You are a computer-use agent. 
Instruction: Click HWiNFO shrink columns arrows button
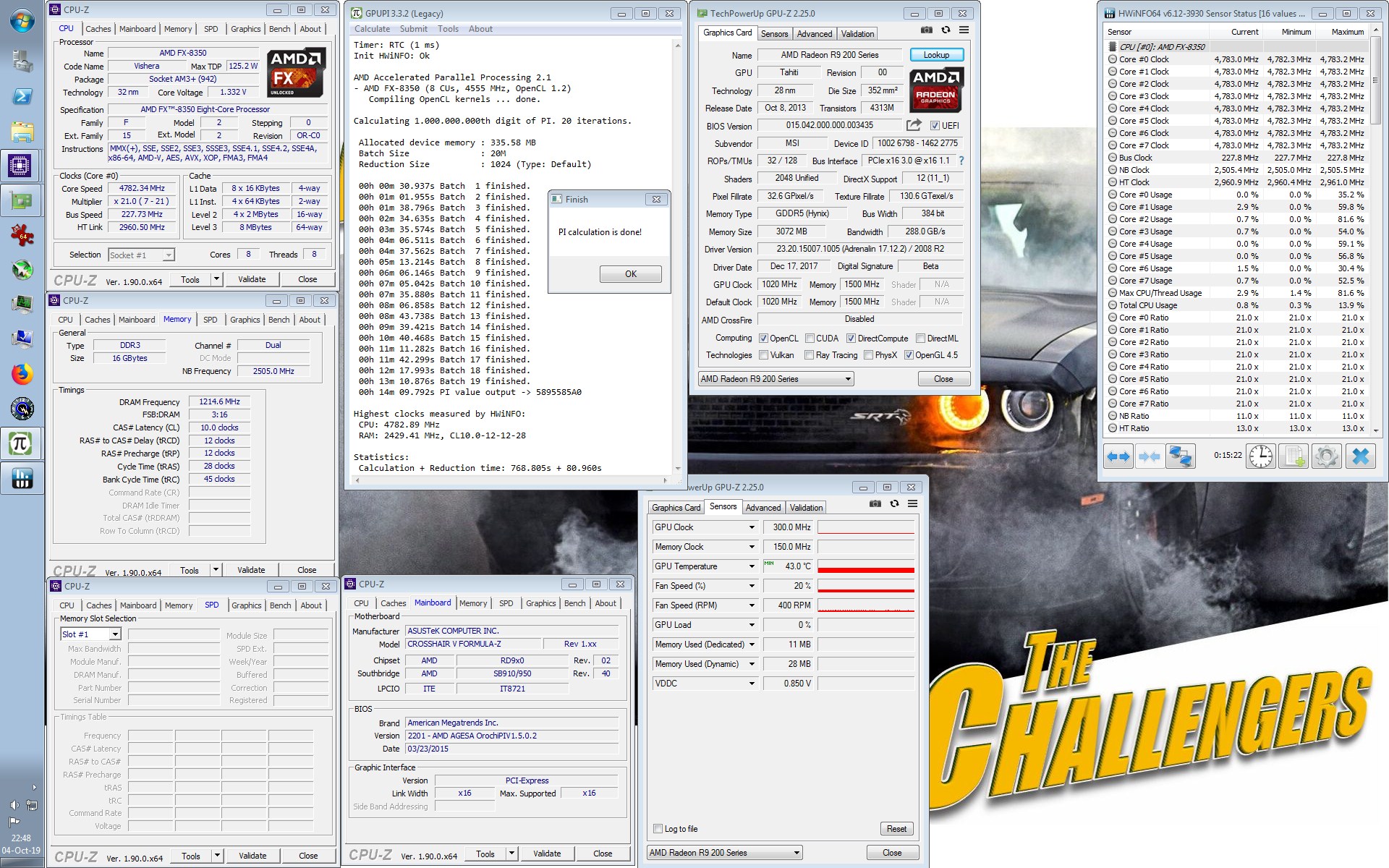point(1149,456)
